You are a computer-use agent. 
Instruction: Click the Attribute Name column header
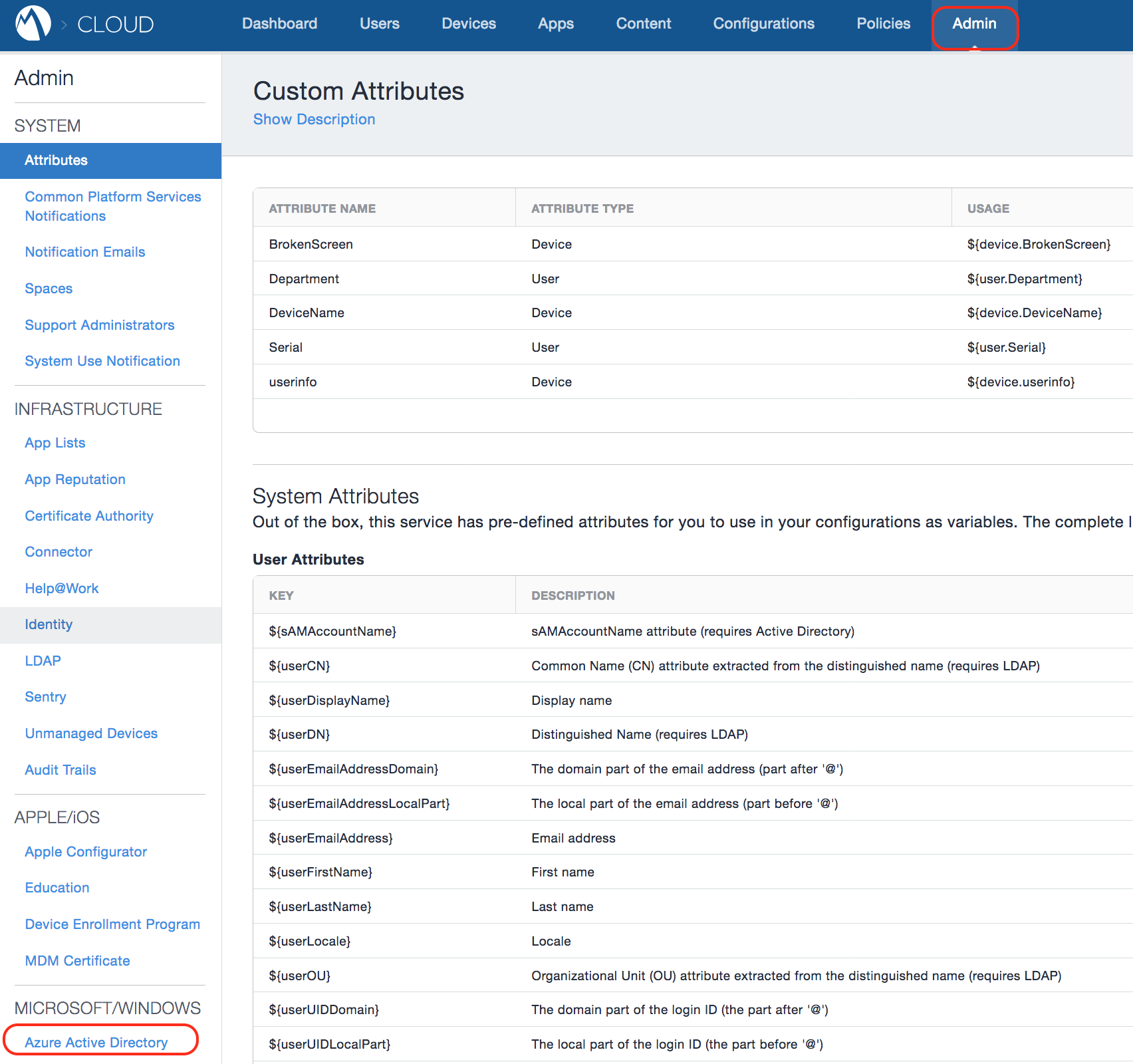[x=322, y=209]
